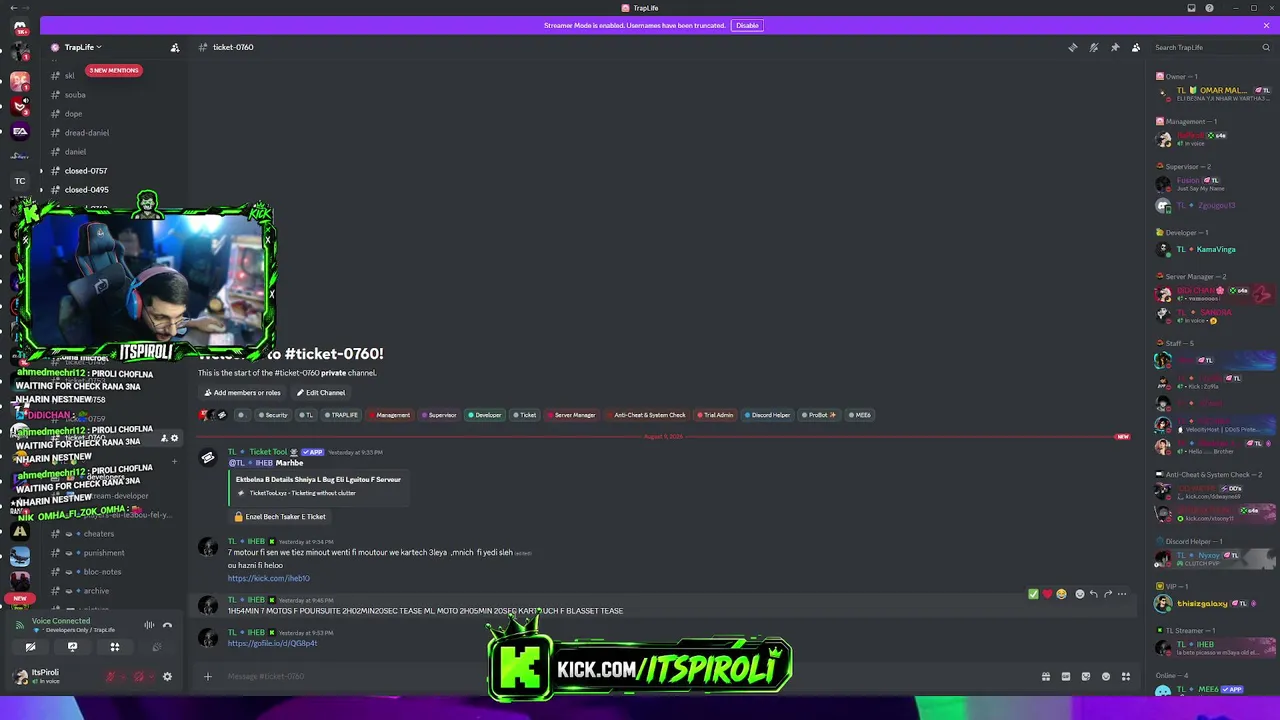1280x720 pixels.
Task: Click the plus attachment button in message bar
Action: pyautogui.click(x=208, y=676)
